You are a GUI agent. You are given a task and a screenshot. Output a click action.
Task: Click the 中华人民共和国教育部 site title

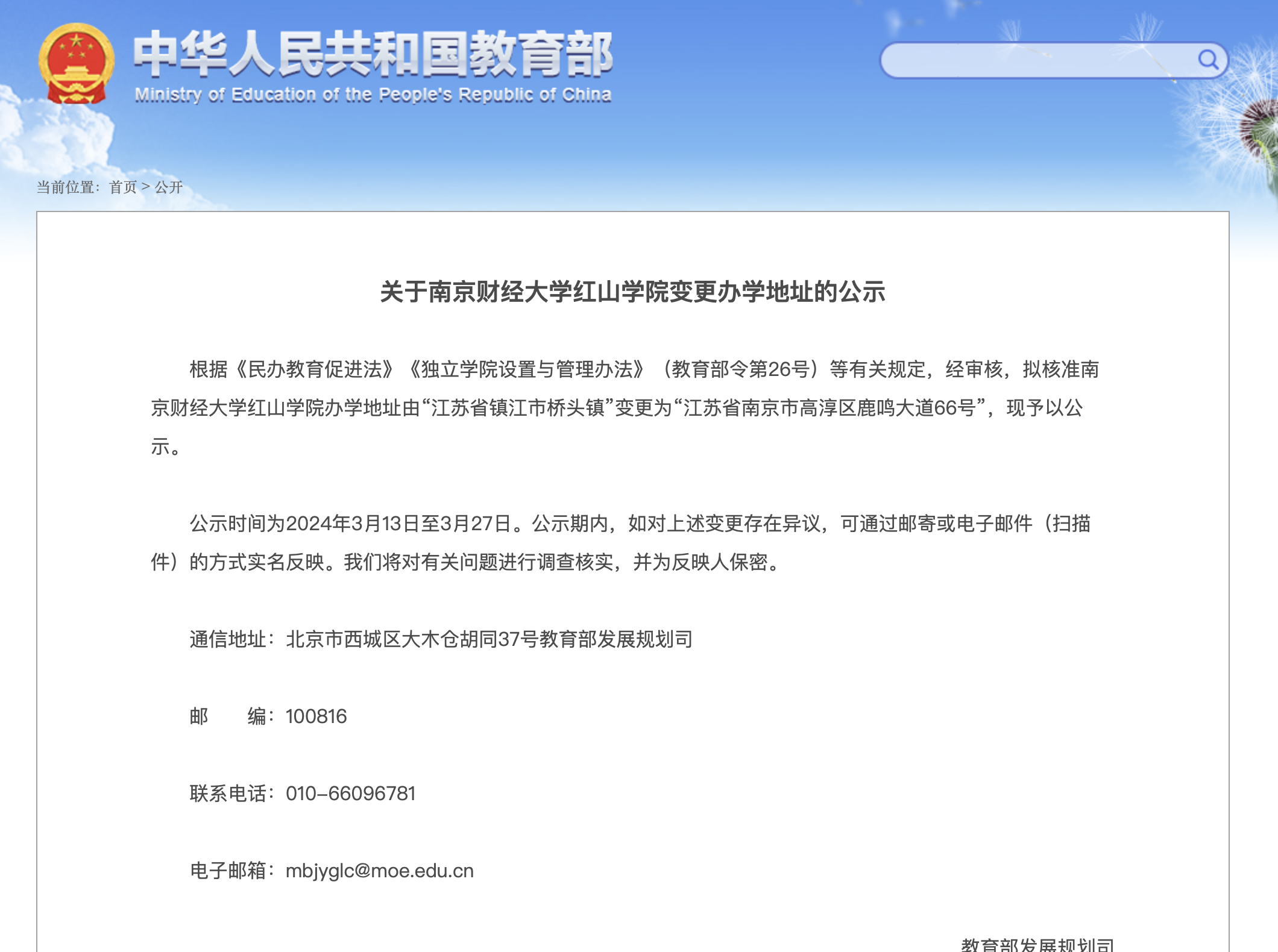tap(373, 55)
